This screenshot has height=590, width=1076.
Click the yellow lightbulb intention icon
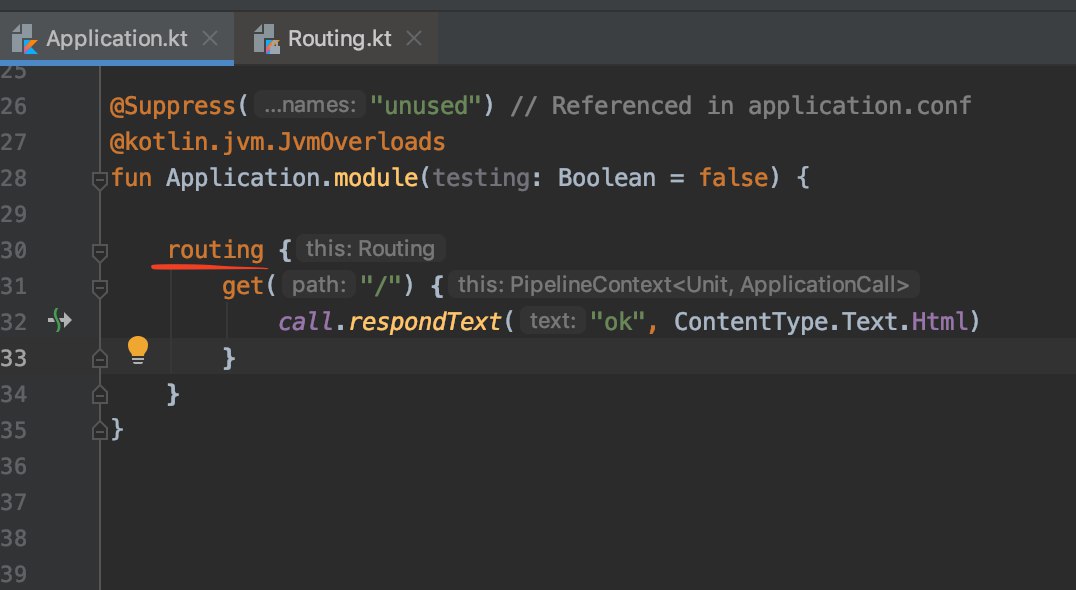138,350
